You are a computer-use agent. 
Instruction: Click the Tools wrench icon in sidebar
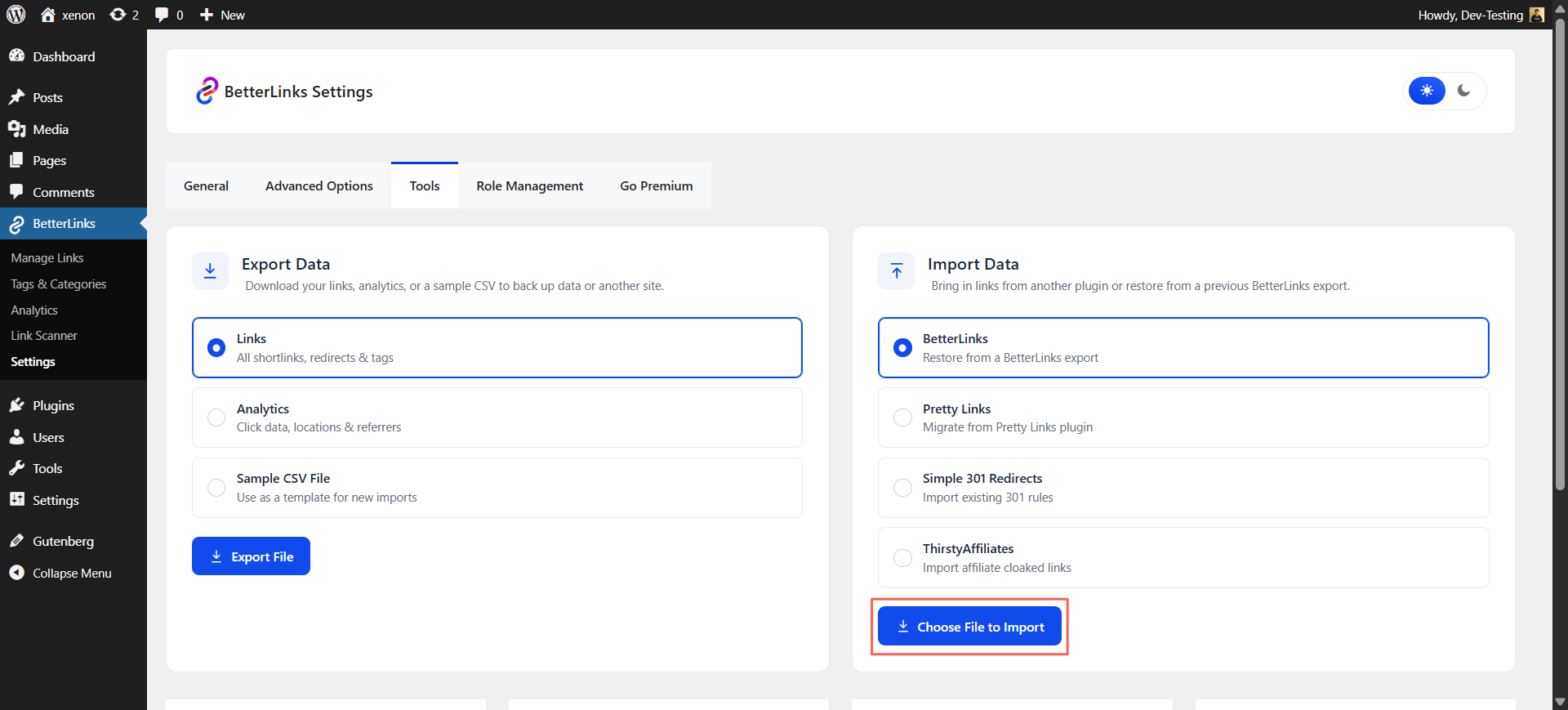tap(16, 468)
